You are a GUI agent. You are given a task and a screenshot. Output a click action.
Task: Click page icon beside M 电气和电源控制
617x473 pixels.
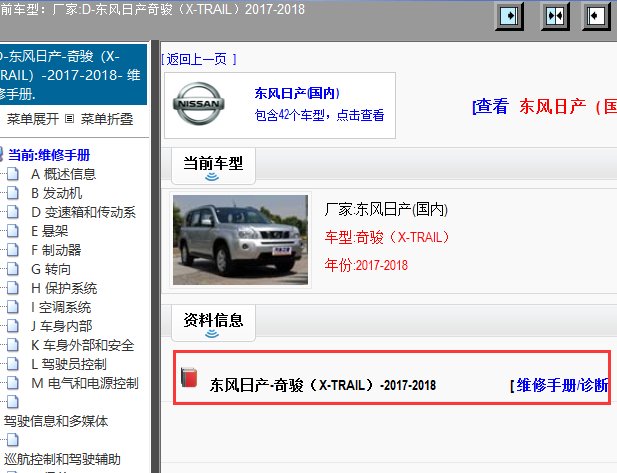pos(13,382)
